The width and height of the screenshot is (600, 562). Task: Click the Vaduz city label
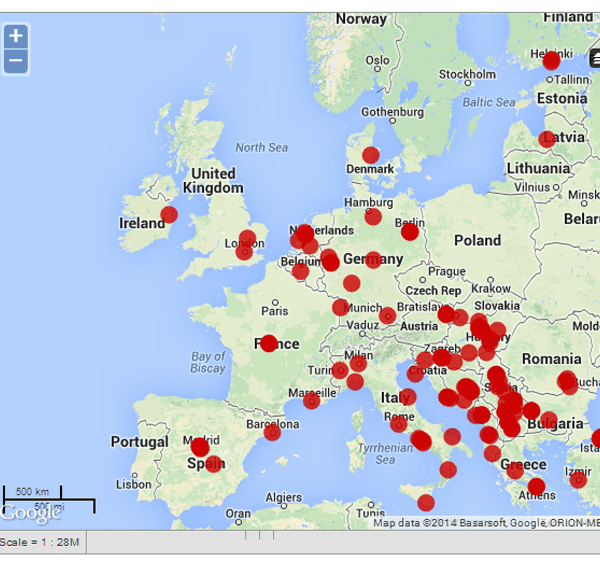tap(362, 325)
